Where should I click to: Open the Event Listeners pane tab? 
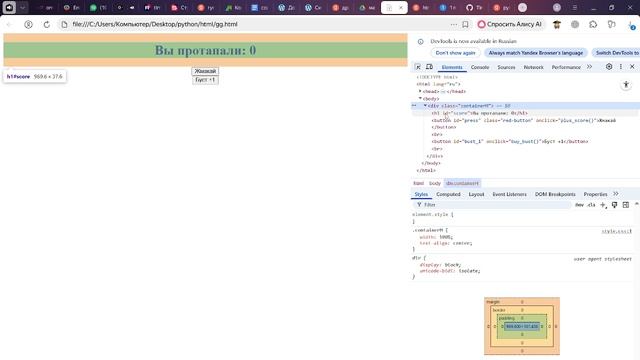tap(509, 194)
